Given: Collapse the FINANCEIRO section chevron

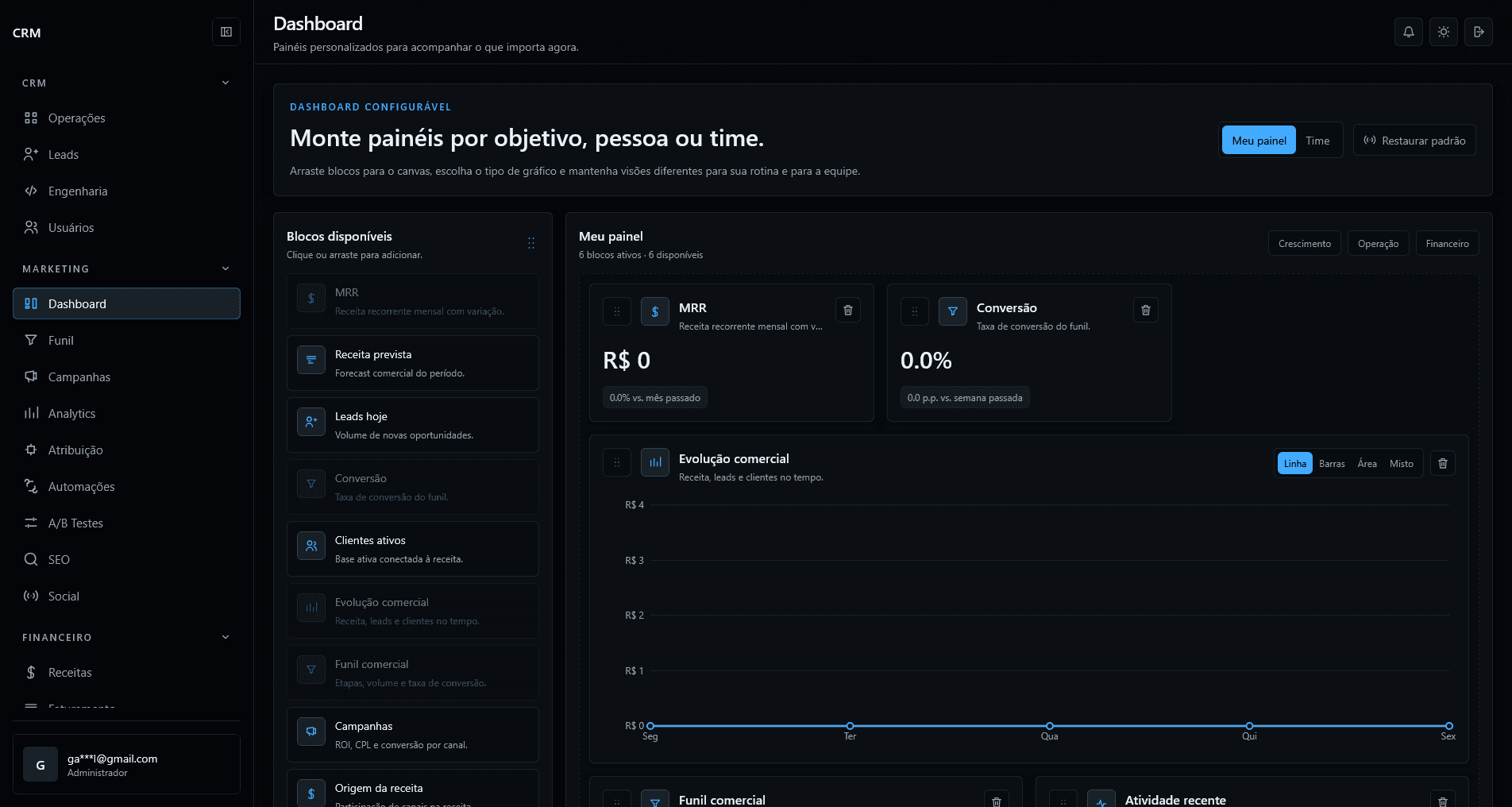Looking at the screenshot, I should tap(226, 637).
